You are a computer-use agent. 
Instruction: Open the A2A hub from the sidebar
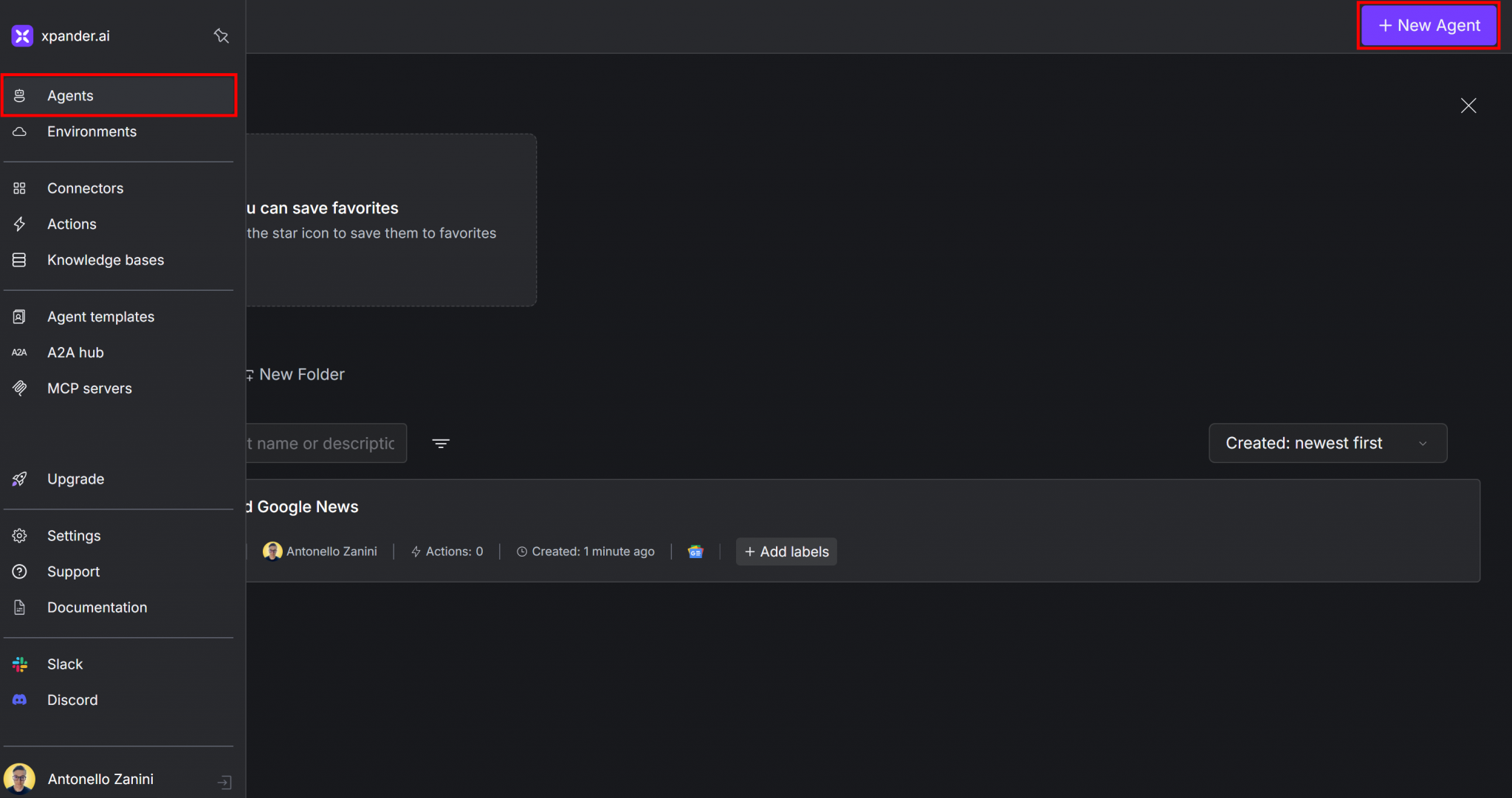coord(75,352)
